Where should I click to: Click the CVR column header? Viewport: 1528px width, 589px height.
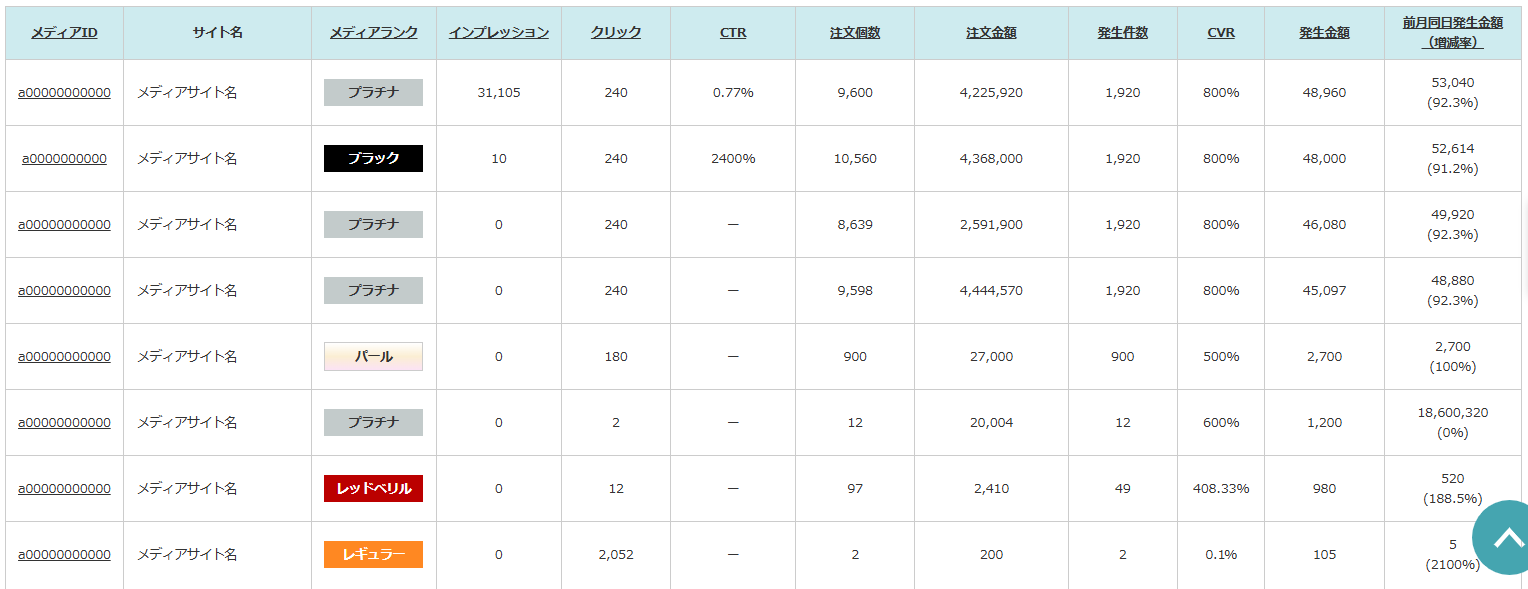pos(1220,33)
